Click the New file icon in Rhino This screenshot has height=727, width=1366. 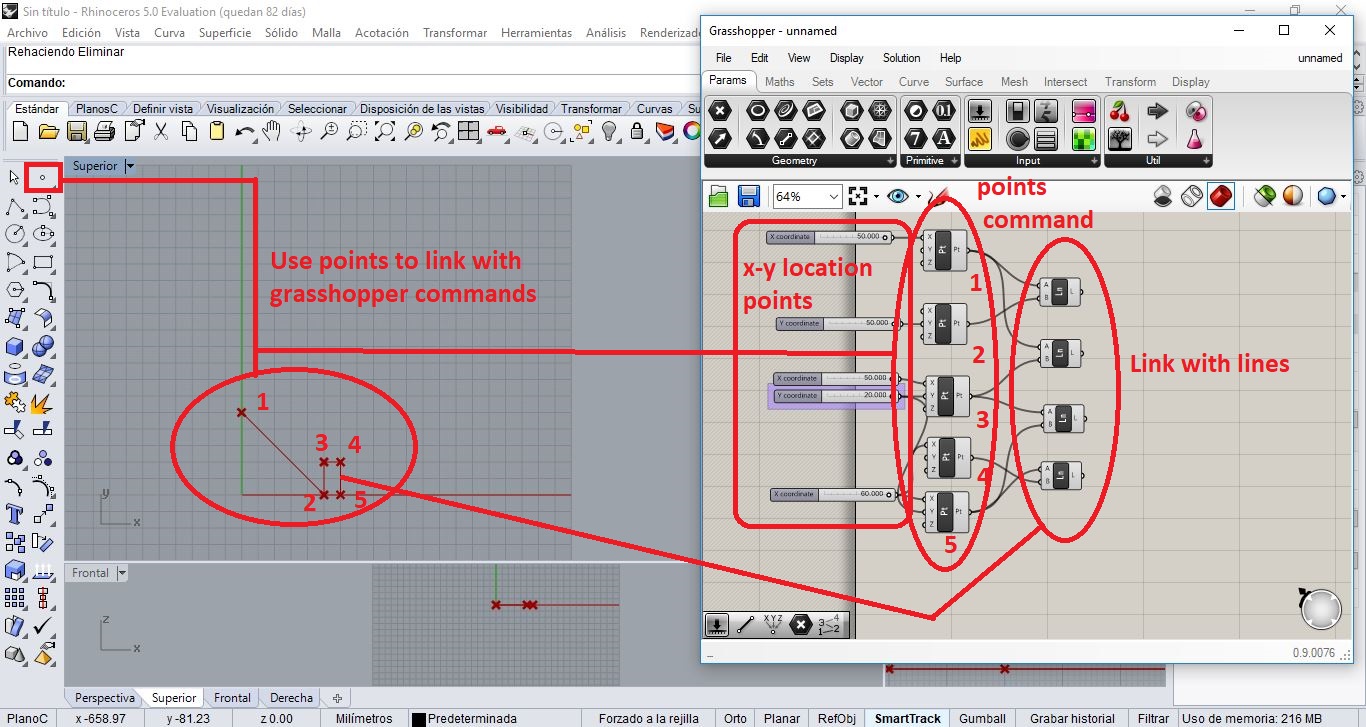pos(20,131)
